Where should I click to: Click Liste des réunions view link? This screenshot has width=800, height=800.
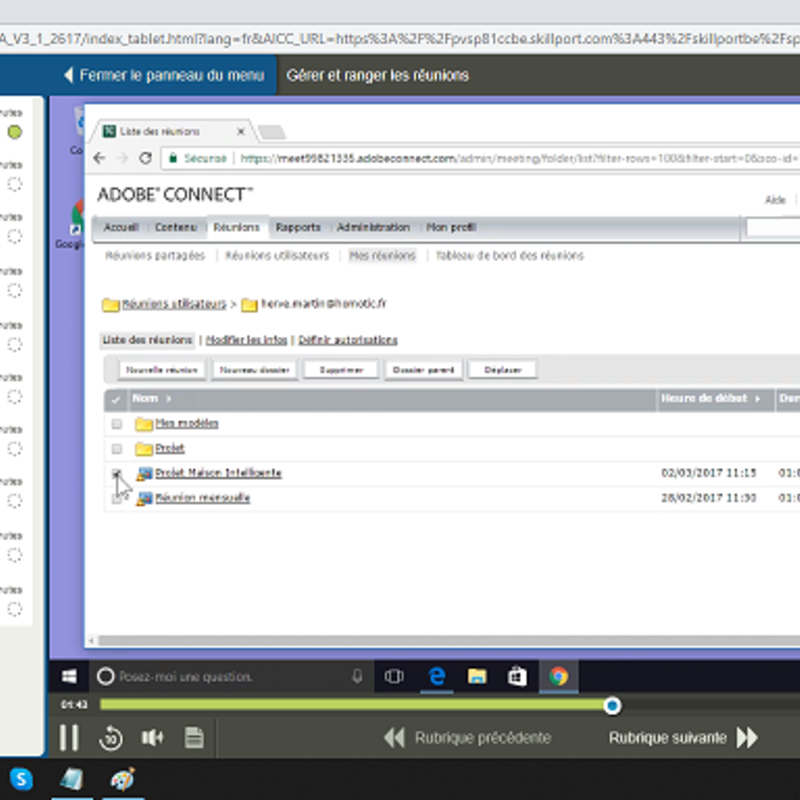coord(147,340)
